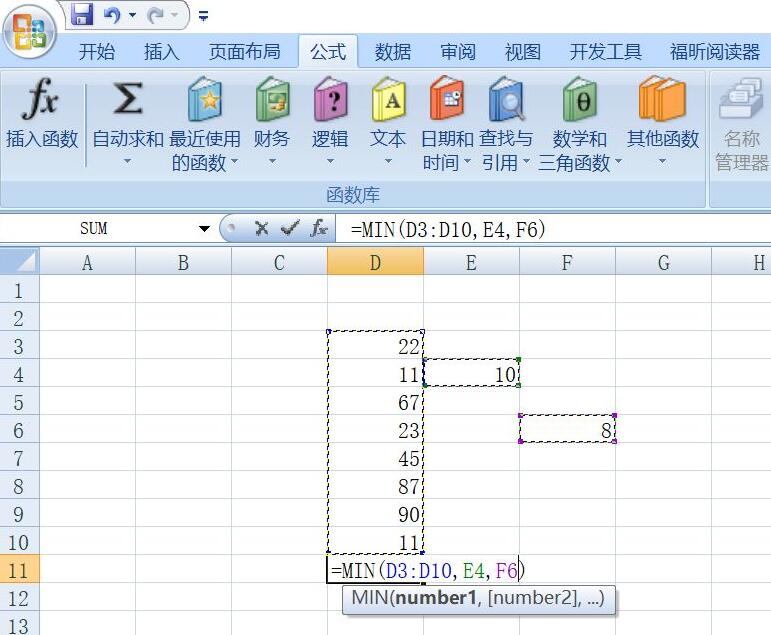This screenshot has width=771, height=635.
Task: Select row 11 header
Action: pyautogui.click(x=19, y=570)
